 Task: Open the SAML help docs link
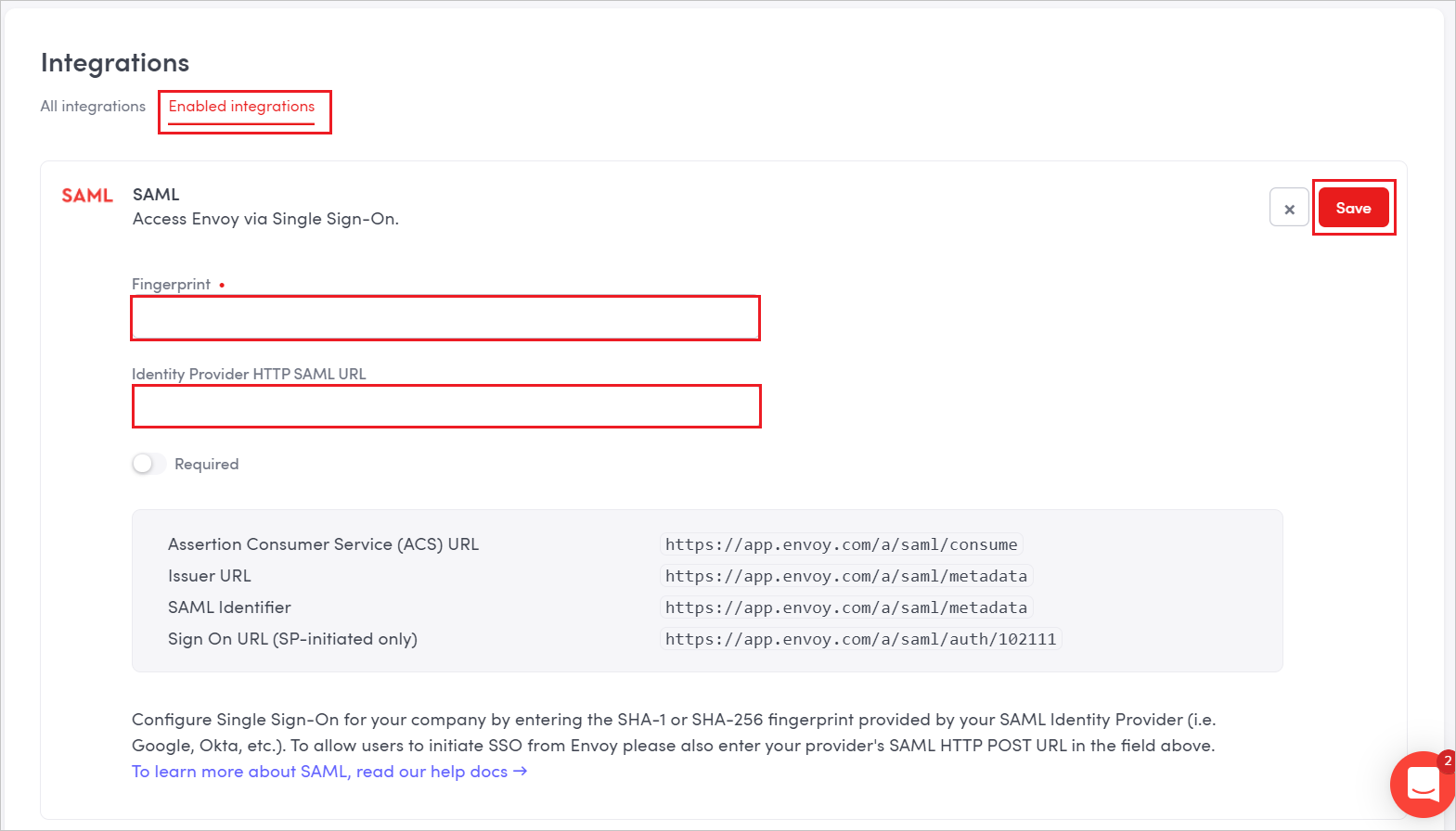pyautogui.click(x=329, y=772)
